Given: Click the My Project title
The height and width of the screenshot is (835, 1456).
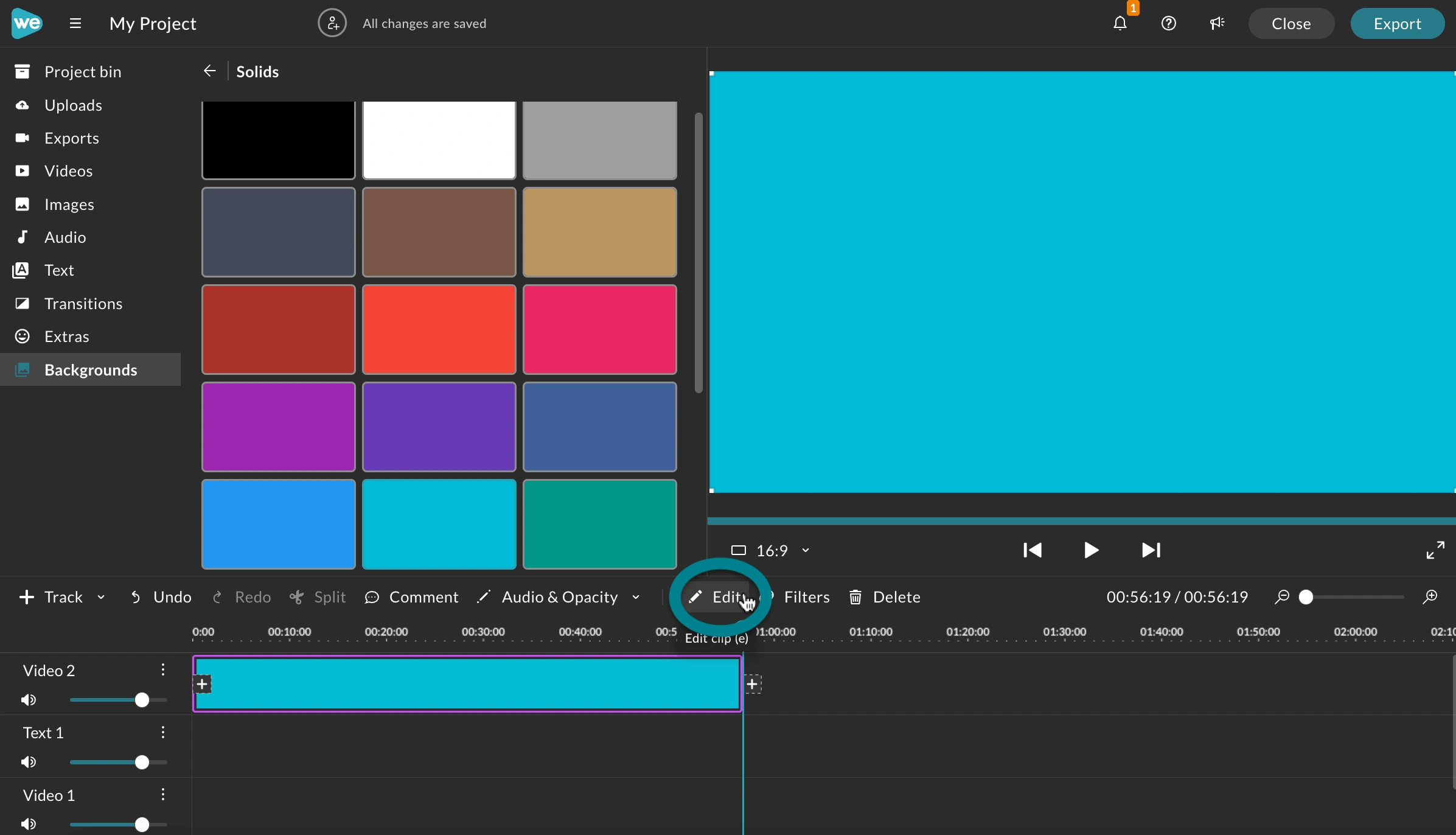Looking at the screenshot, I should click(x=153, y=24).
